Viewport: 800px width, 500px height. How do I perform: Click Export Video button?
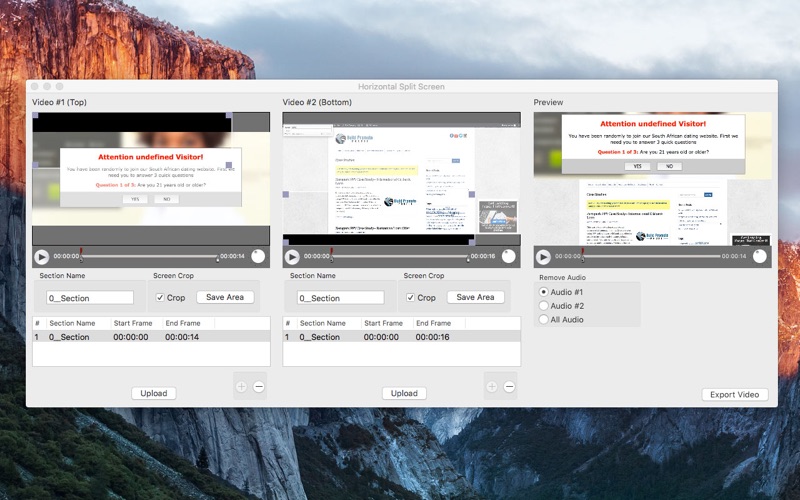[x=735, y=394]
